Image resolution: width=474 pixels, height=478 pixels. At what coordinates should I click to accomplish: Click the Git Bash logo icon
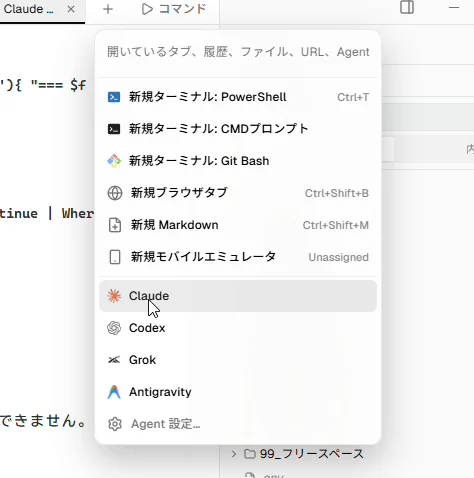[x=114, y=161]
